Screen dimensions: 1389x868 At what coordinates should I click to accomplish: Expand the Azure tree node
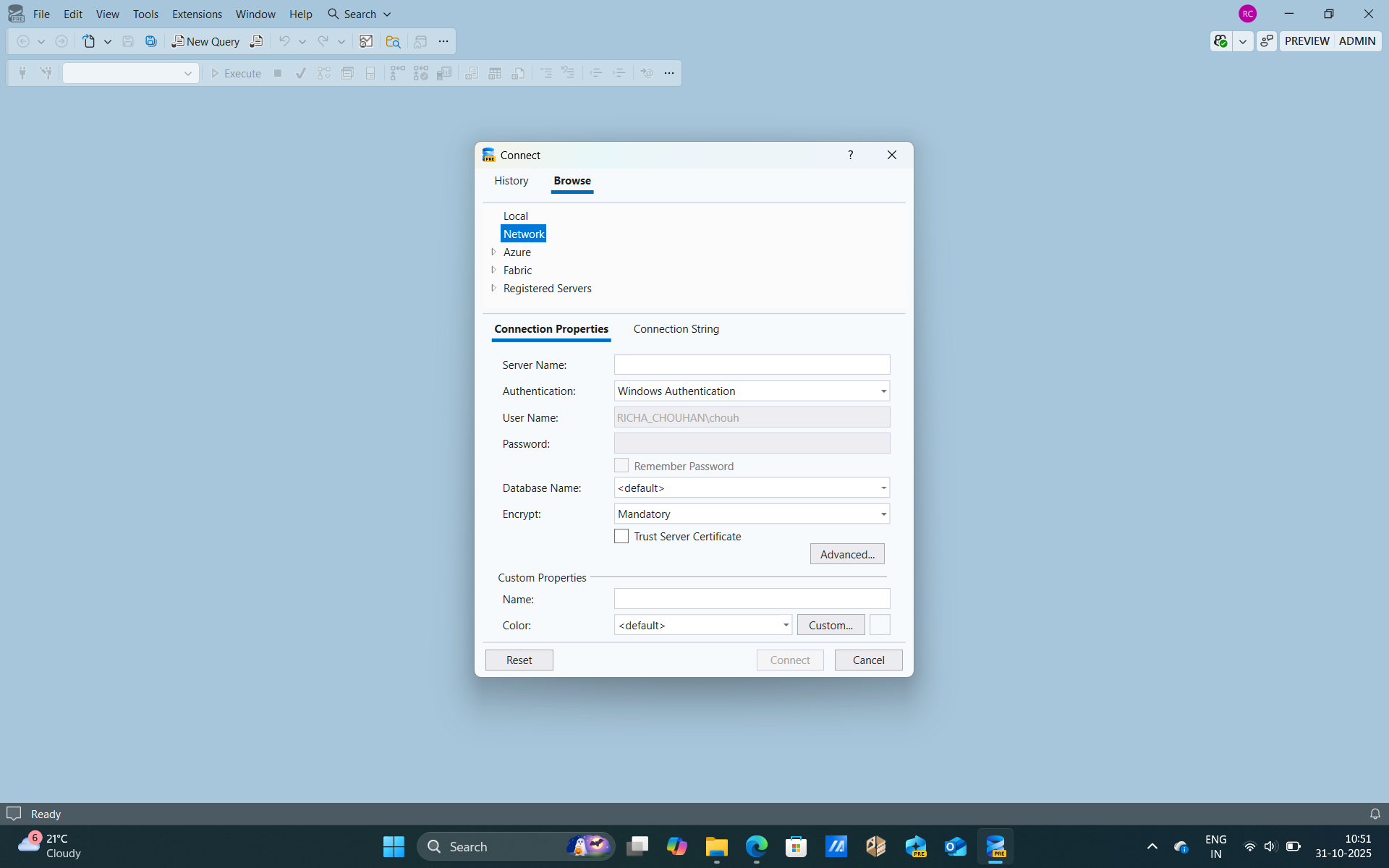[x=493, y=252]
